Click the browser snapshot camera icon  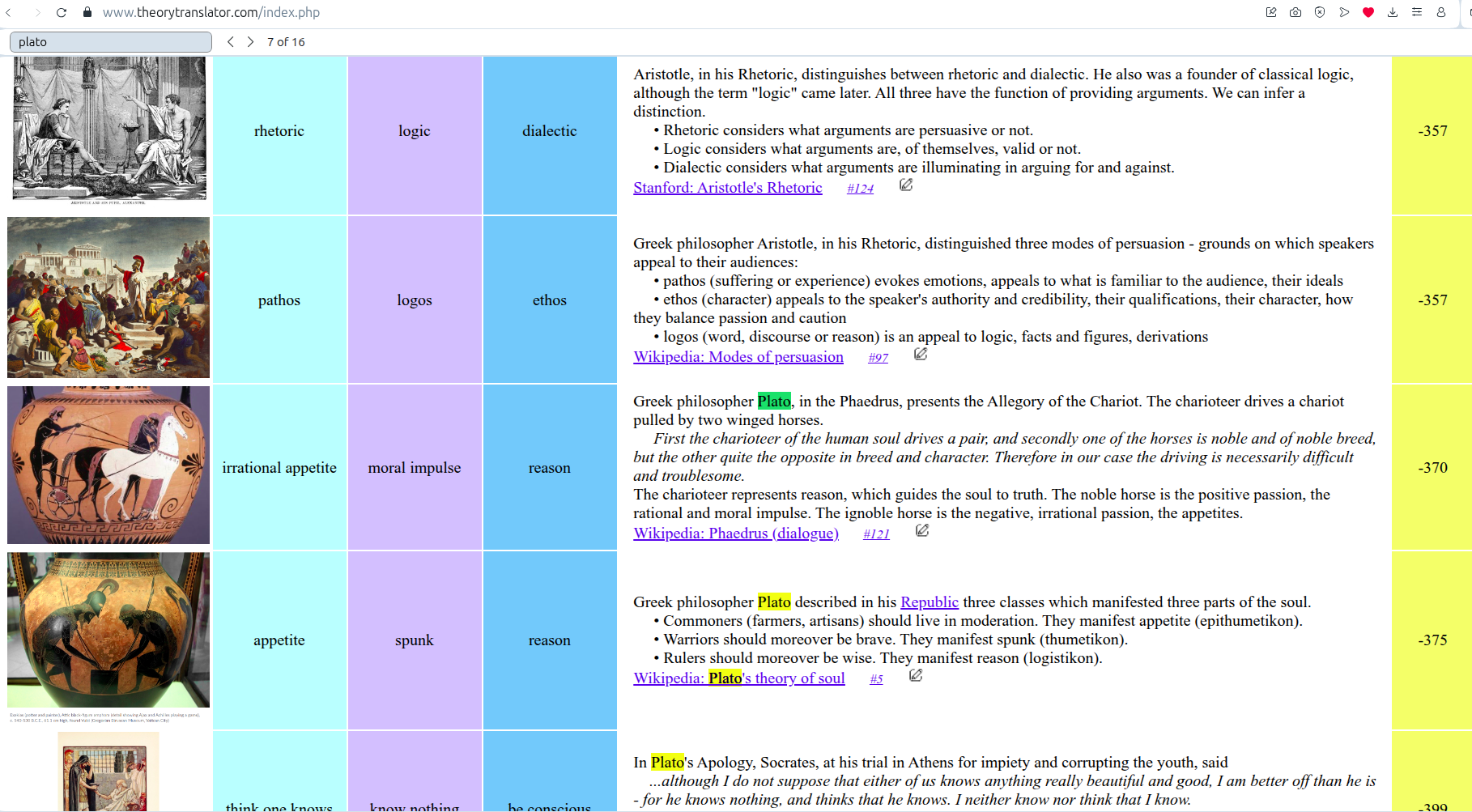pos(1295,12)
